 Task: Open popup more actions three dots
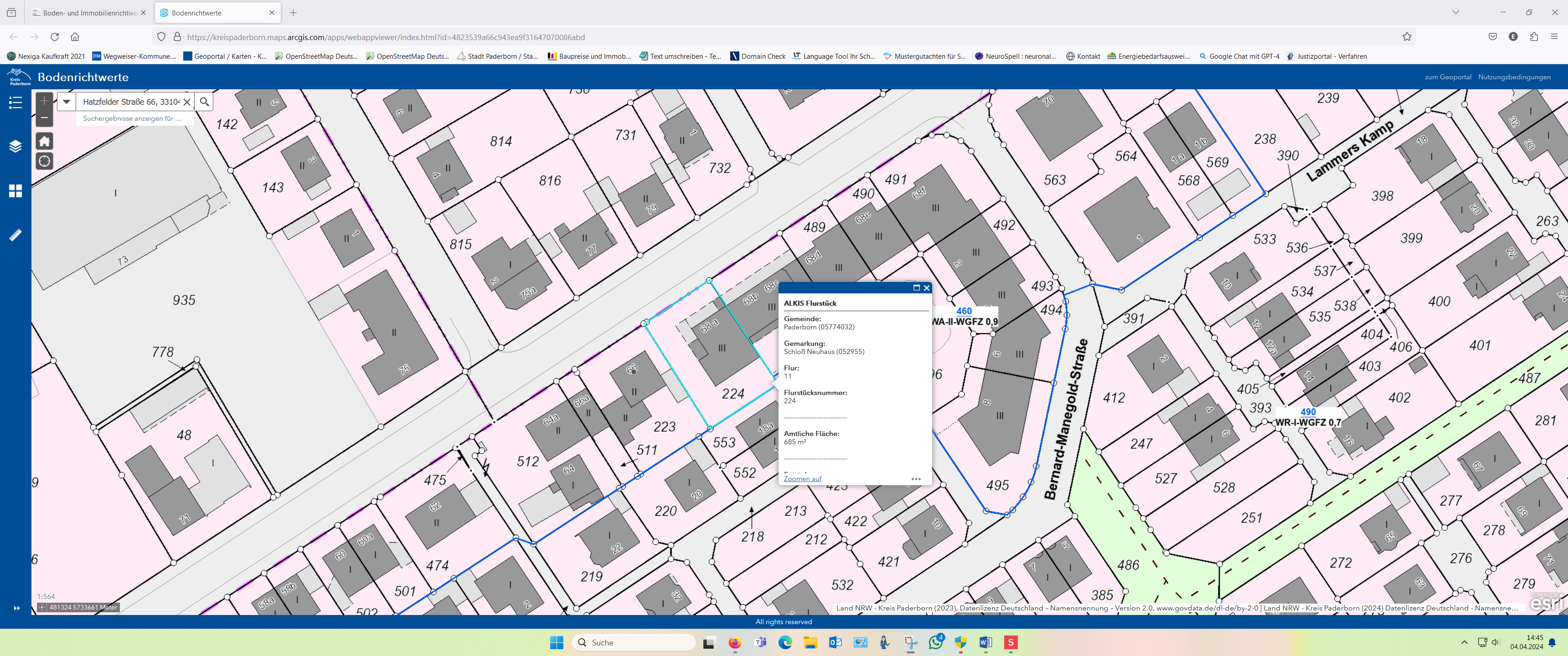coord(916,479)
